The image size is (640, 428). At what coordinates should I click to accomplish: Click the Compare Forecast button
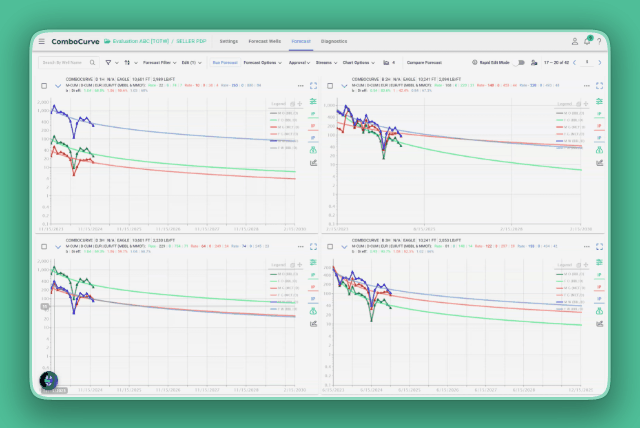[424, 62]
